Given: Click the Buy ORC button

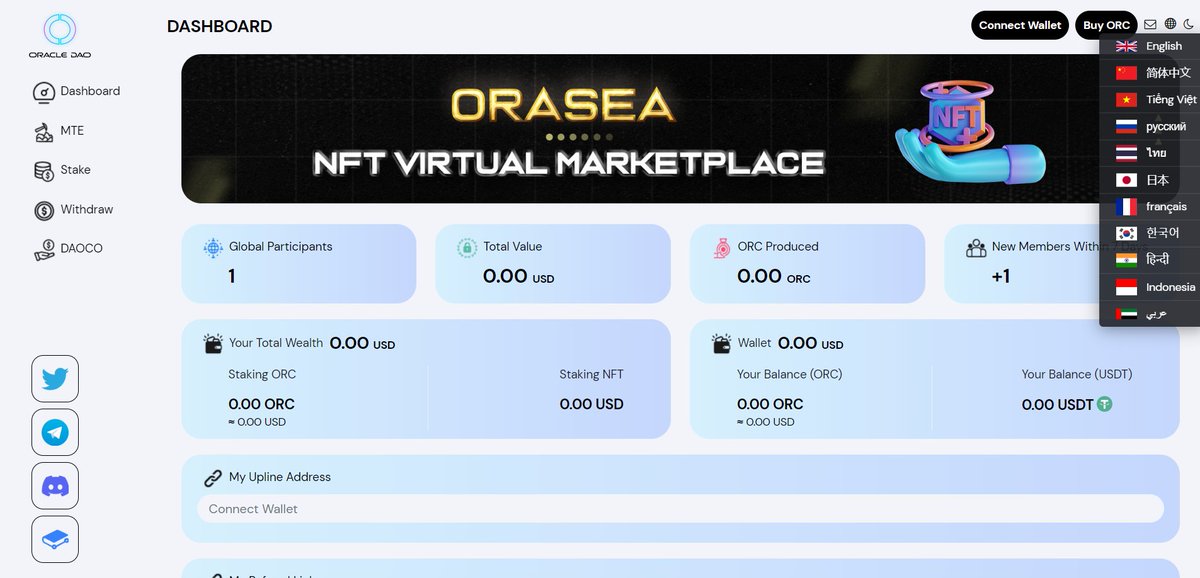Looking at the screenshot, I should [1106, 25].
